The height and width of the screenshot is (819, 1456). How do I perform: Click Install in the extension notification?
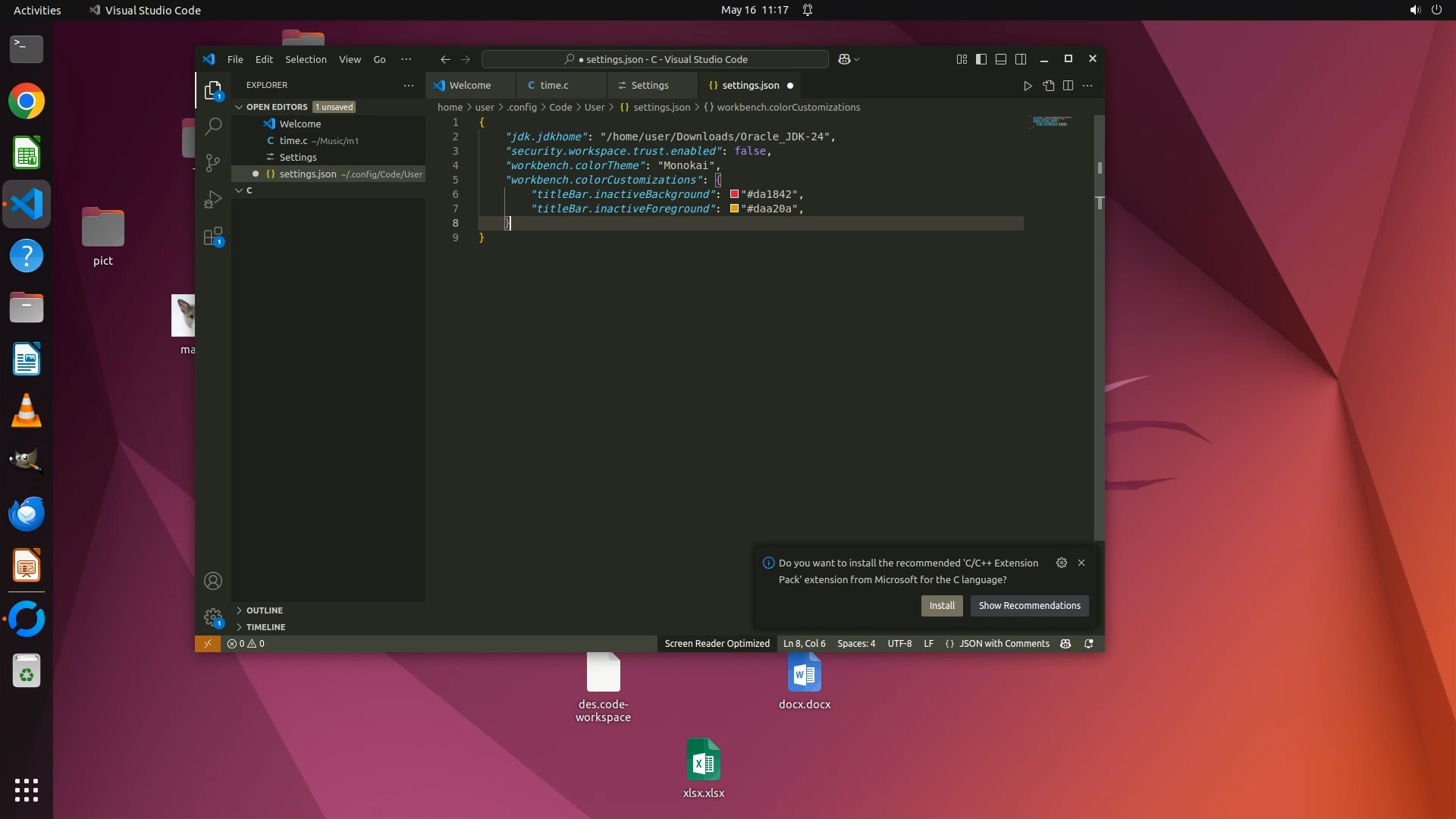pyautogui.click(x=942, y=606)
